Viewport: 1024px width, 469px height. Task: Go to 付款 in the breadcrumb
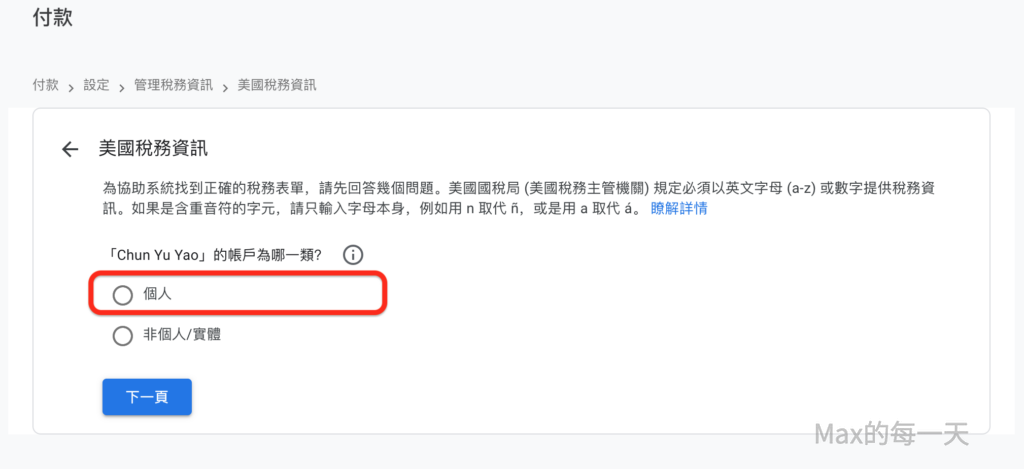pos(46,85)
